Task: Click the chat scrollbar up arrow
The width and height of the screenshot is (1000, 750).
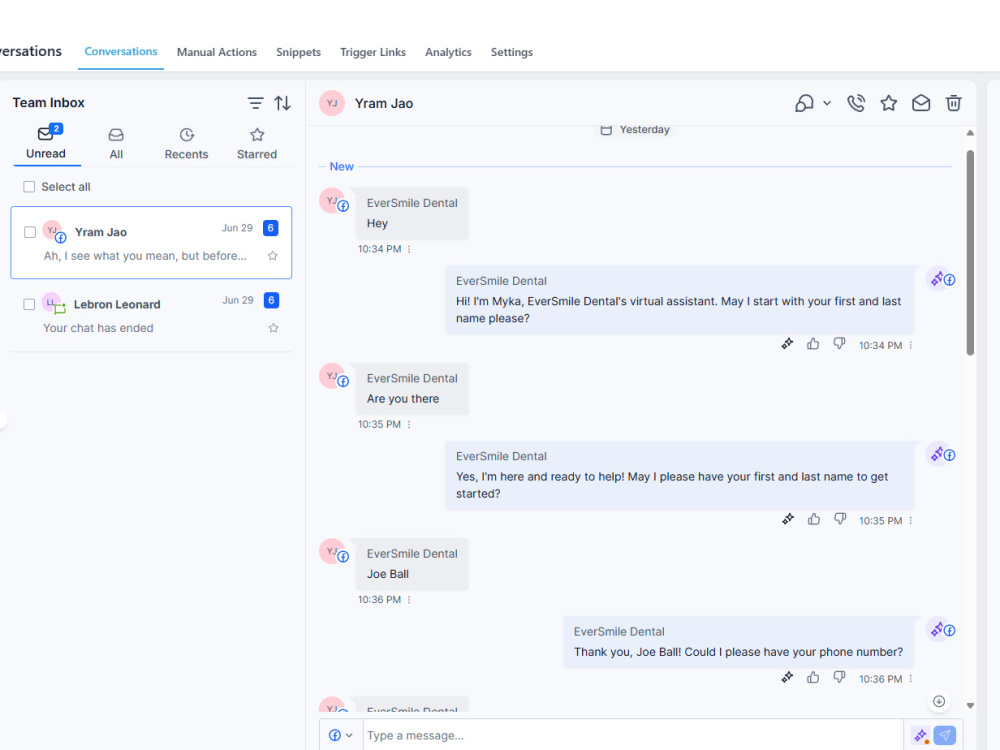Action: 969,133
